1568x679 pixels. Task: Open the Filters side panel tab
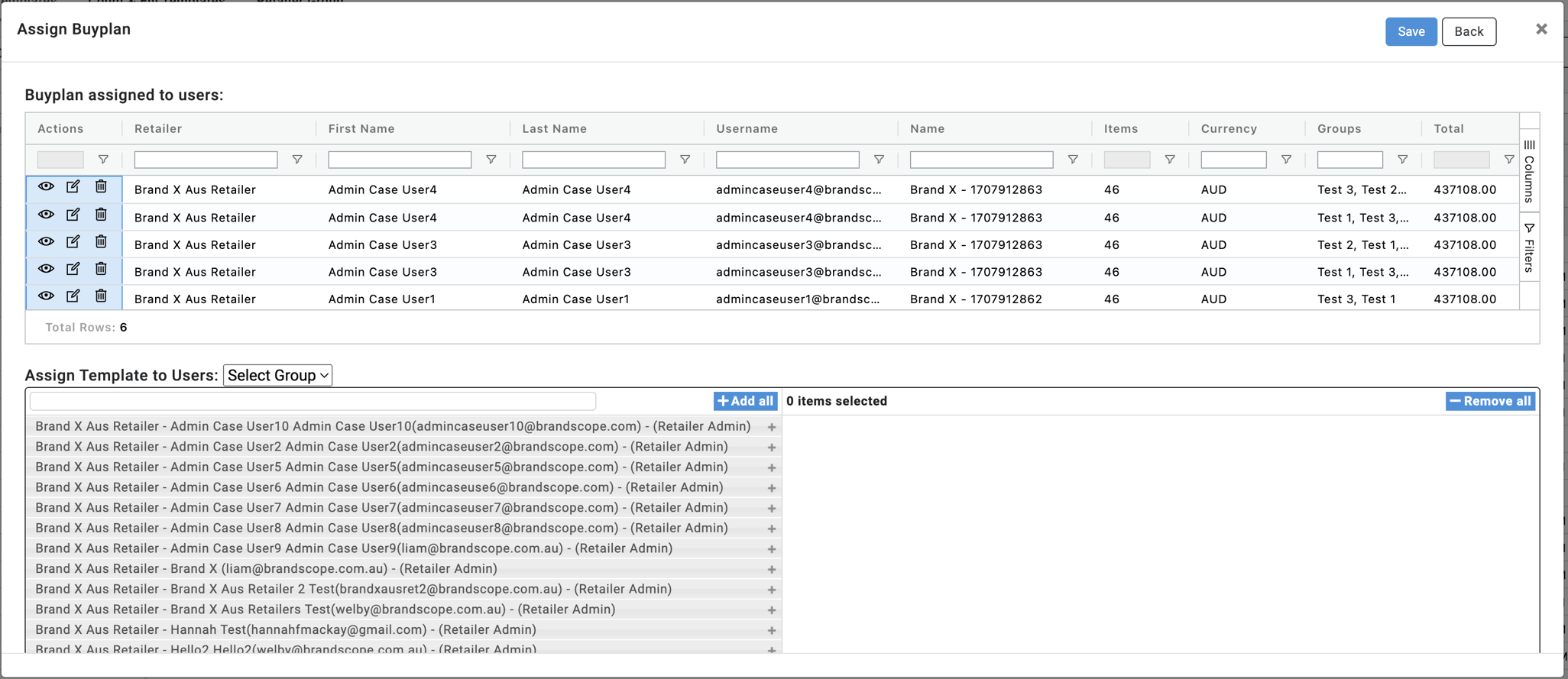point(1529,247)
